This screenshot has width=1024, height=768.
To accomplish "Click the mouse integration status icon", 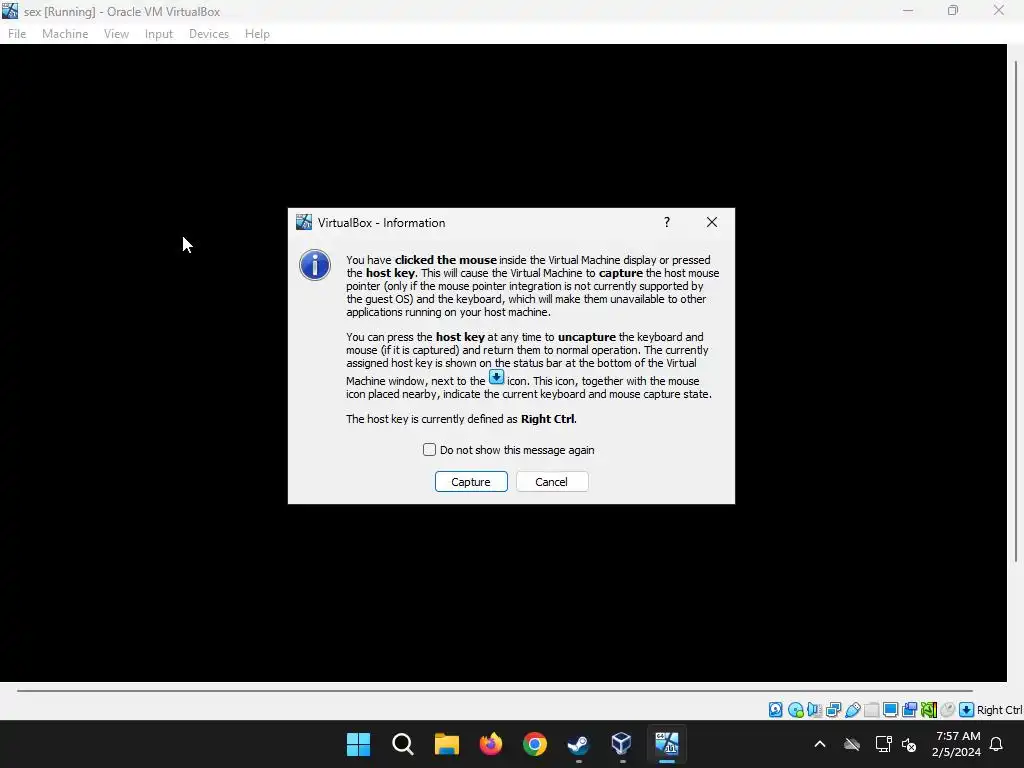I will tap(948, 710).
